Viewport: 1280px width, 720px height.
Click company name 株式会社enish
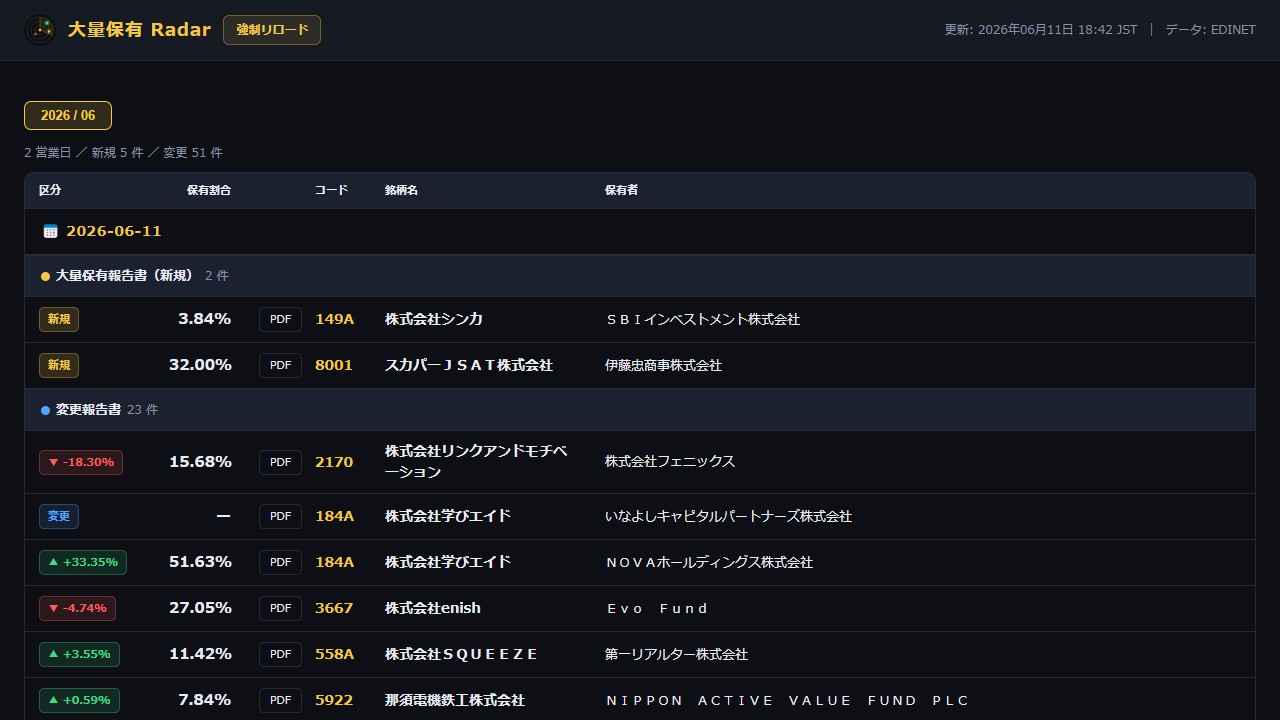pos(433,608)
